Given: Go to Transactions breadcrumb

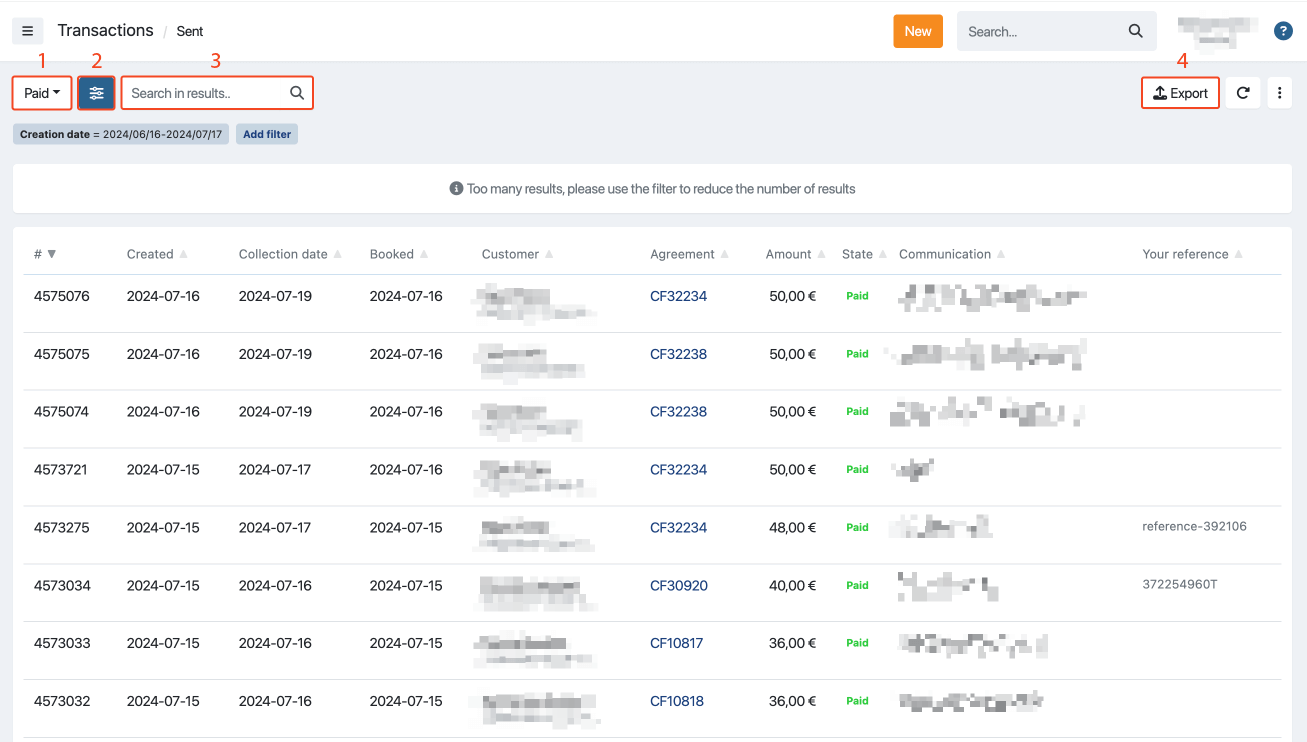Looking at the screenshot, I should 105,31.
